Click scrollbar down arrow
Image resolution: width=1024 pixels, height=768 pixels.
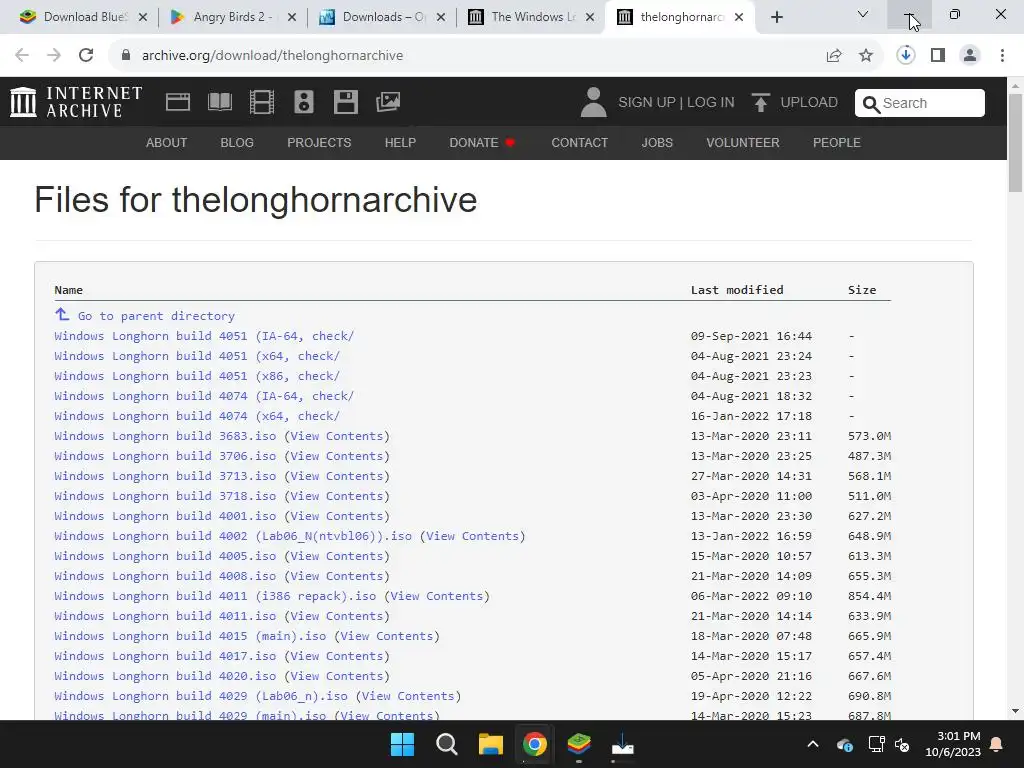[1016, 711]
